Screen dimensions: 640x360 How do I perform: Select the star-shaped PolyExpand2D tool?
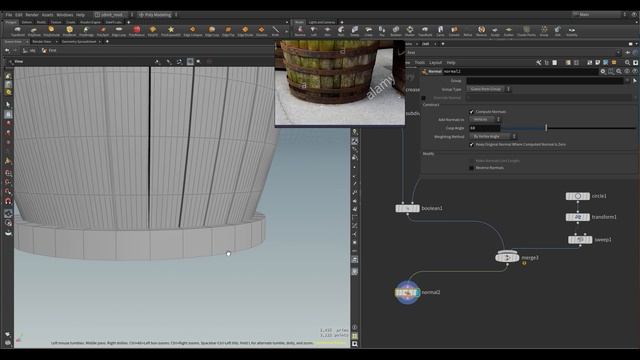click(x=171, y=31)
